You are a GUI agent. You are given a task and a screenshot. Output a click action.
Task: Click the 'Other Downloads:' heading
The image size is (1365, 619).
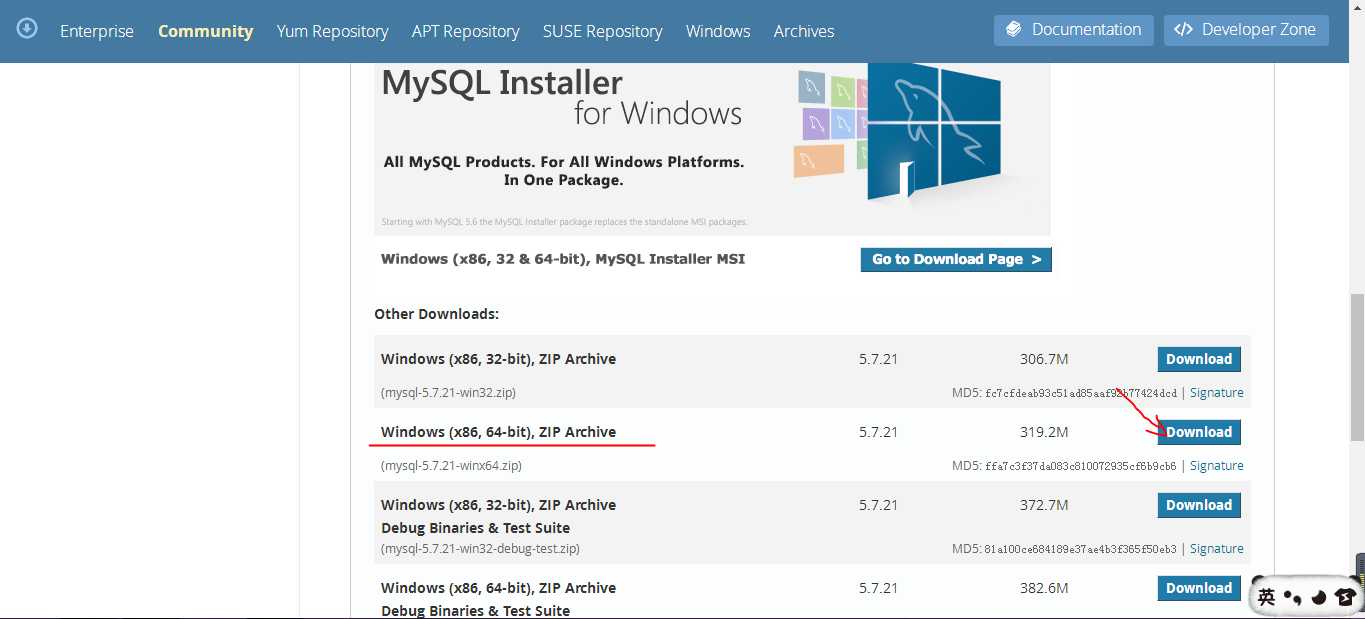(x=436, y=314)
